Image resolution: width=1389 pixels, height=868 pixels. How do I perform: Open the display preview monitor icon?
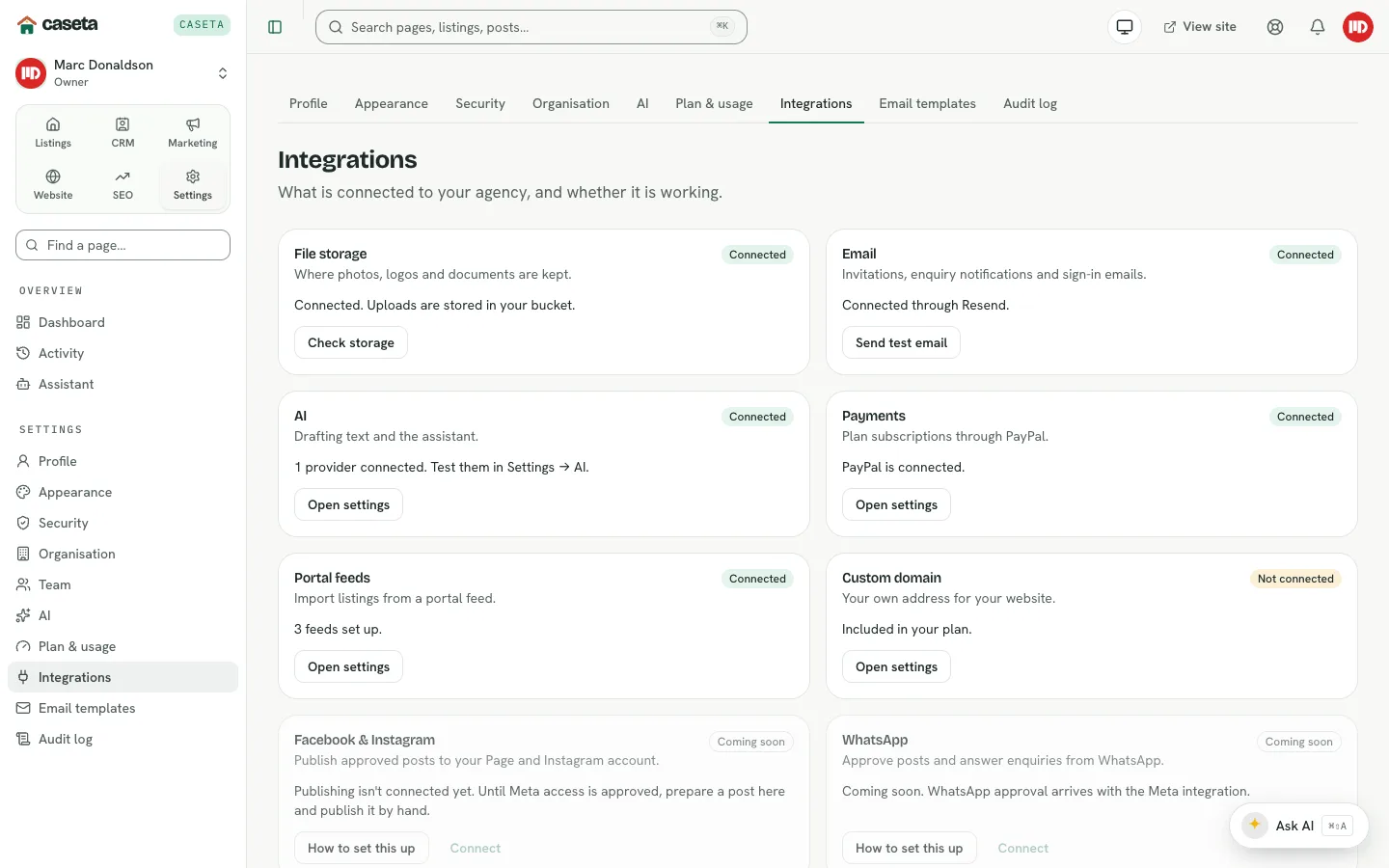pyautogui.click(x=1125, y=27)
